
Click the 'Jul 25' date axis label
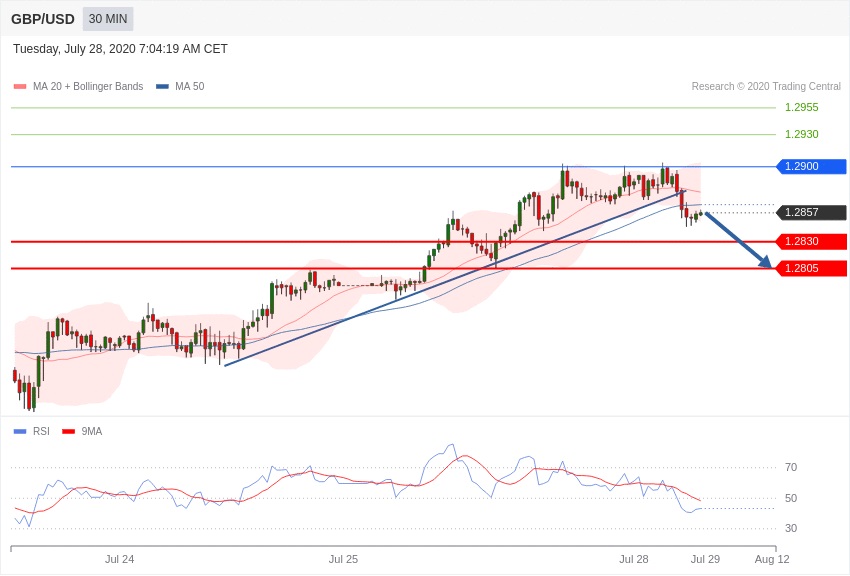[343, 559]
